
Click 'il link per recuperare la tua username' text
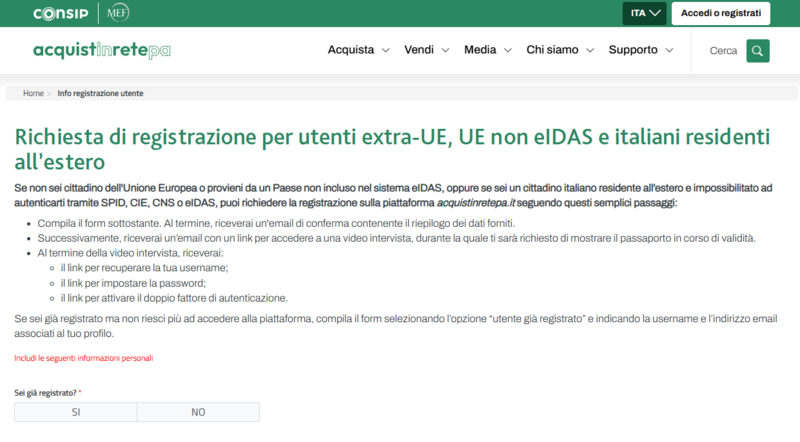coord(144,268)
